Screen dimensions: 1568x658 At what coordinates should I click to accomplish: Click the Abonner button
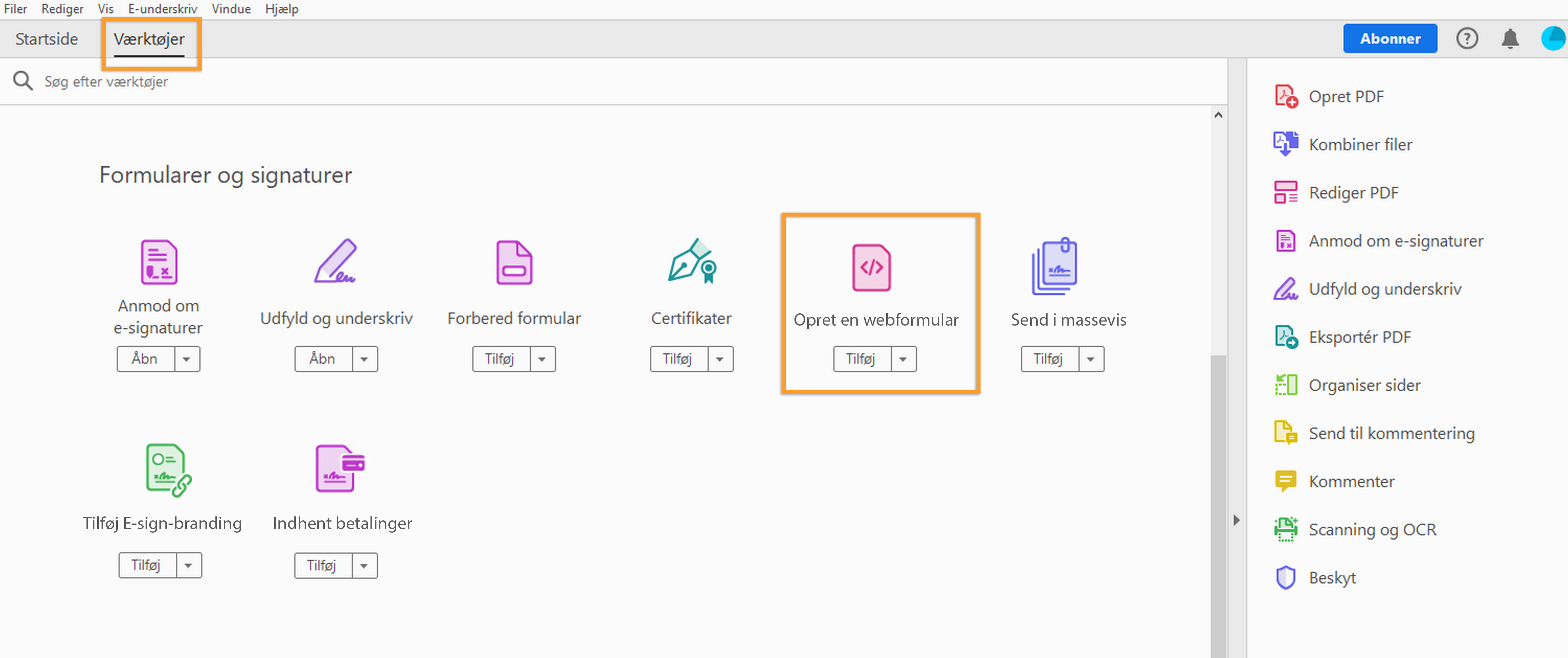[1390, 38]
